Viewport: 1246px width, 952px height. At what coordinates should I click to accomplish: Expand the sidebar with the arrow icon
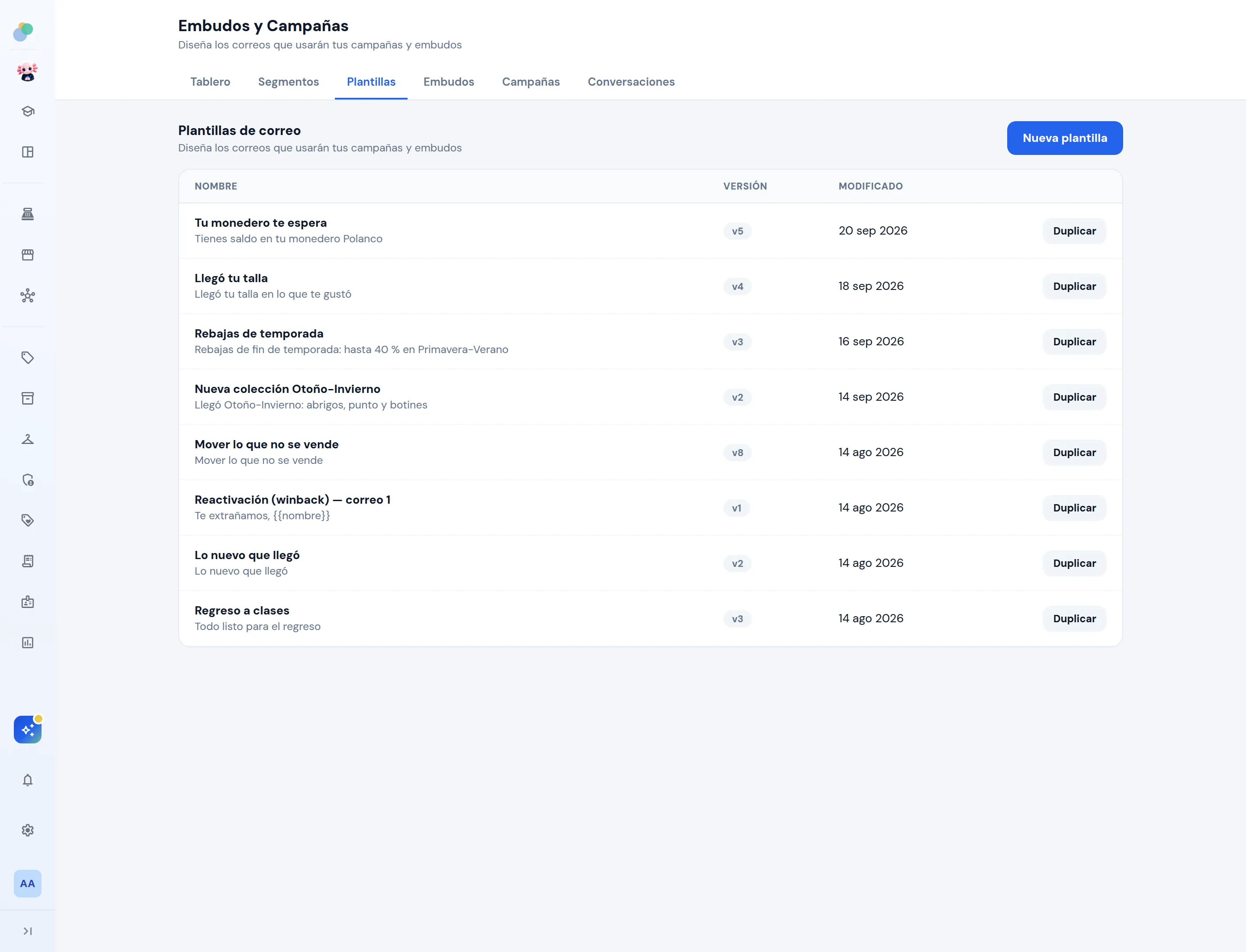(28, 931)
